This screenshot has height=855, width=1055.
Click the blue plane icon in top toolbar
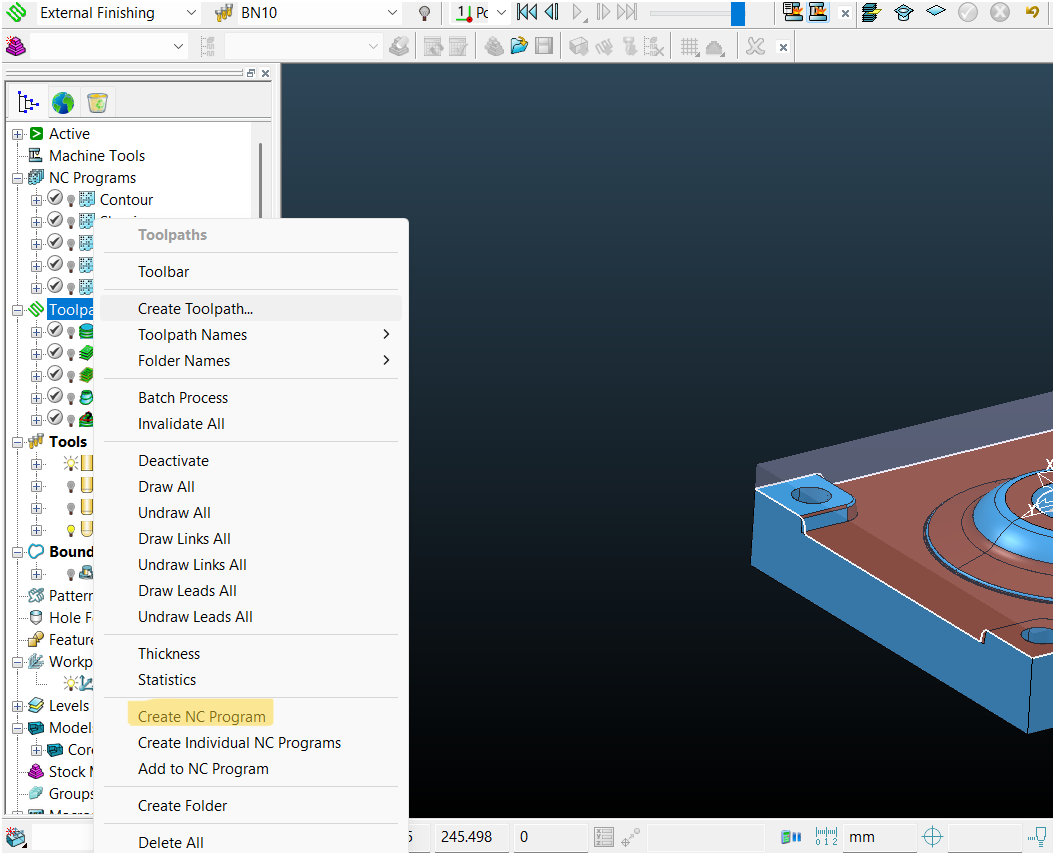[x=936, y=11]
